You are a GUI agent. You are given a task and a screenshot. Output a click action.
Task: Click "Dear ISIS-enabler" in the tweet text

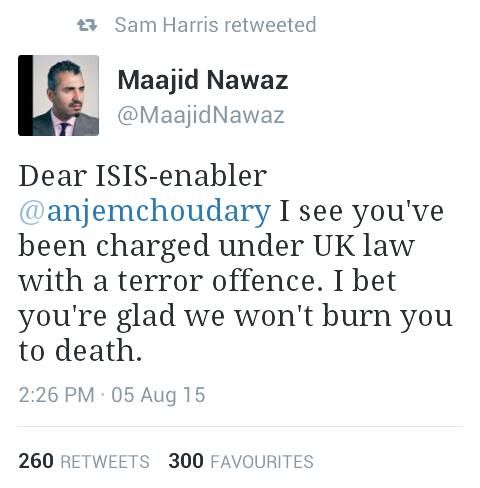(x=143, y=176)
